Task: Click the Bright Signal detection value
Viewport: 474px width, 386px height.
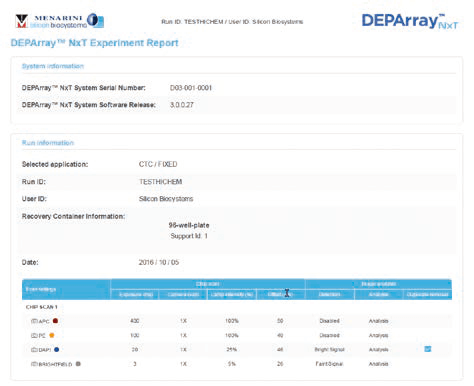Action: (329, 349)
